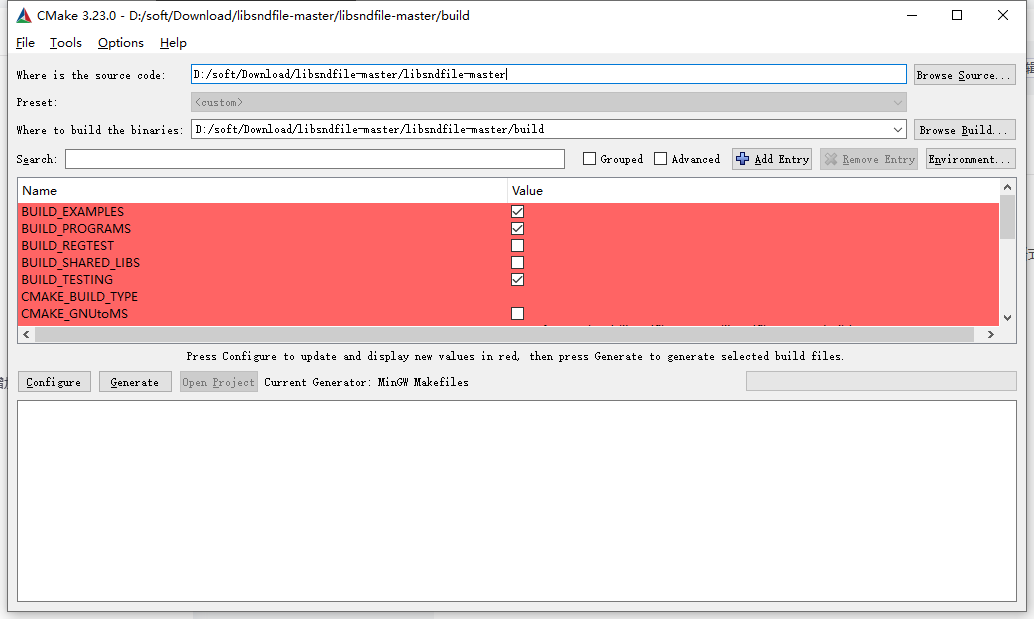This screenshot has width=1034, height=619.
Task: Uncheck the BUILD_EXAMPLES checkbox
Action: 518,212
